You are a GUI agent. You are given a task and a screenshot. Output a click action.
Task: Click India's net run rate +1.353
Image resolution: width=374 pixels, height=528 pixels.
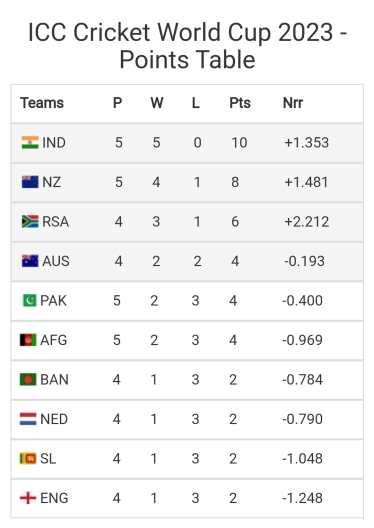(306, 143)
